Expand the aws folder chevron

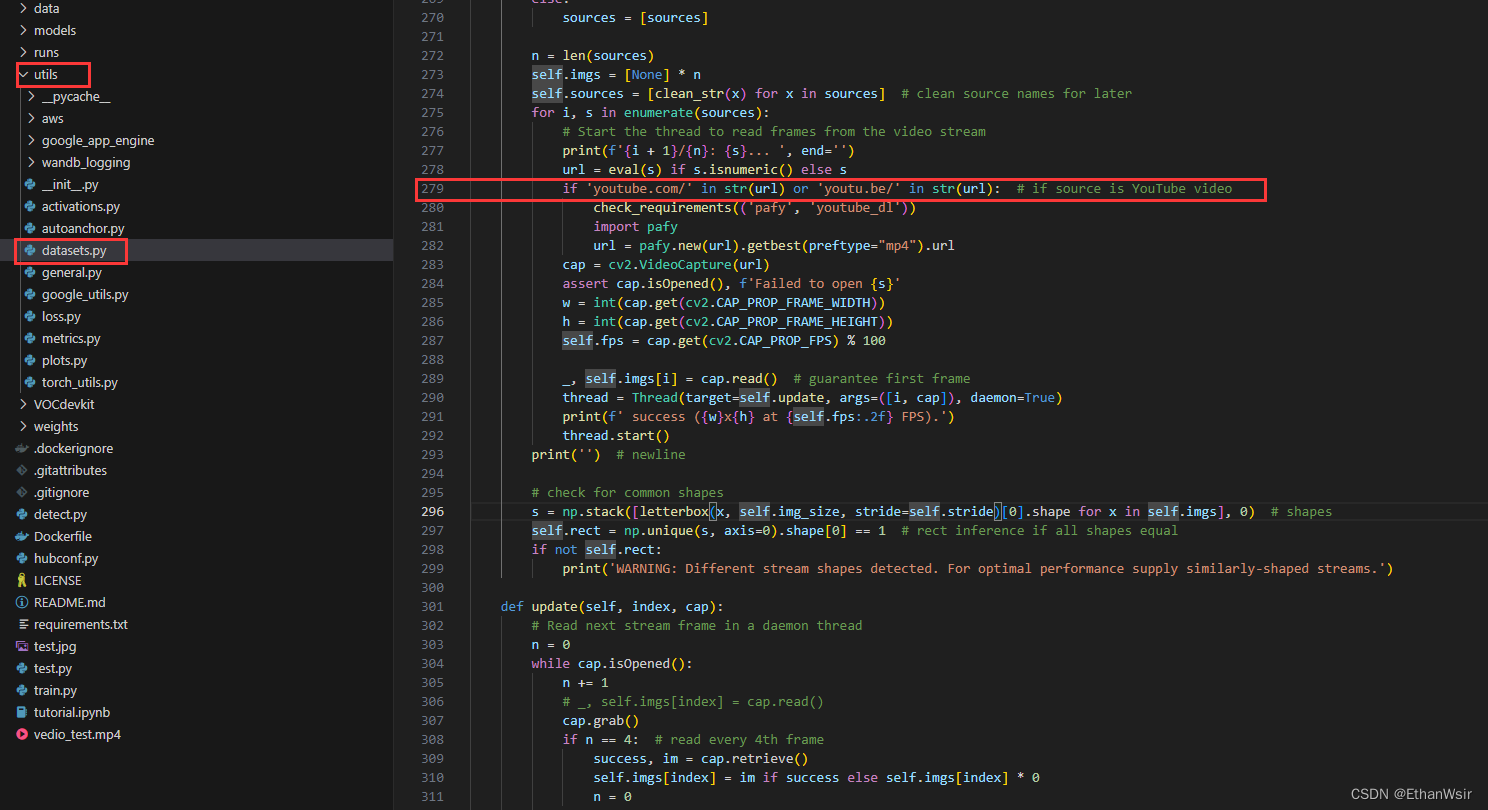31,118
